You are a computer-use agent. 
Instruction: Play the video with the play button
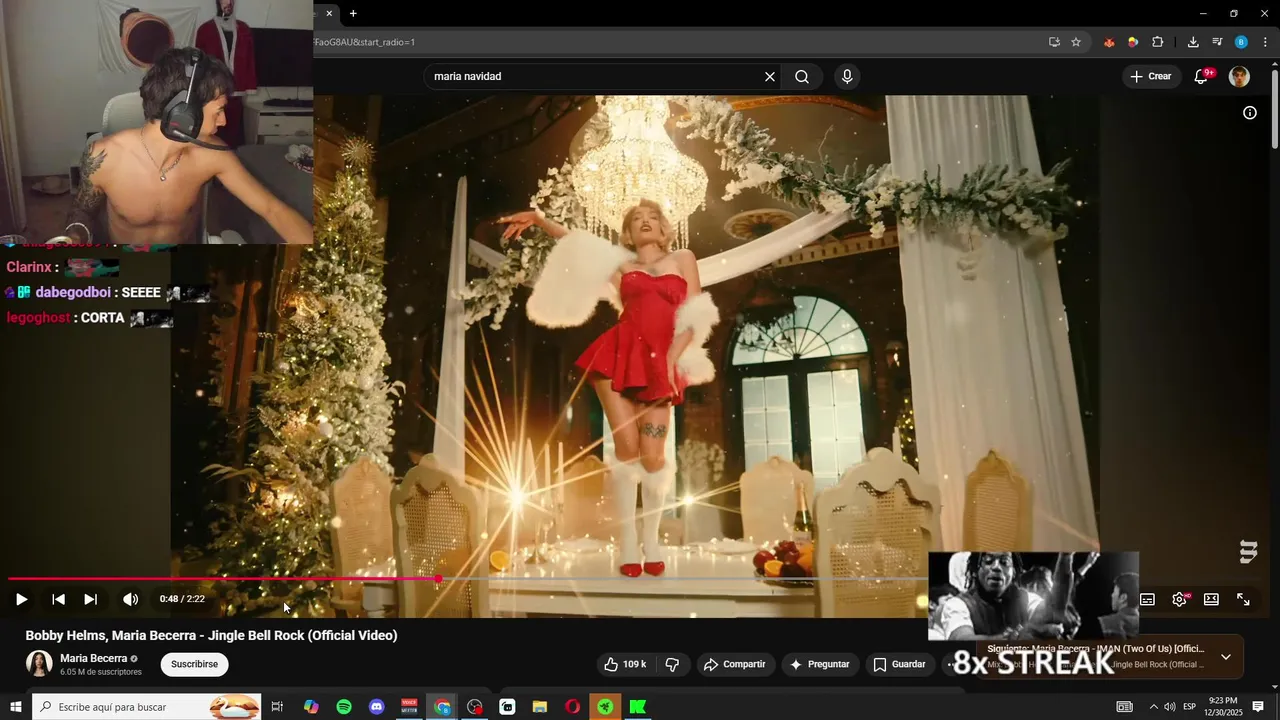point(21,599)
